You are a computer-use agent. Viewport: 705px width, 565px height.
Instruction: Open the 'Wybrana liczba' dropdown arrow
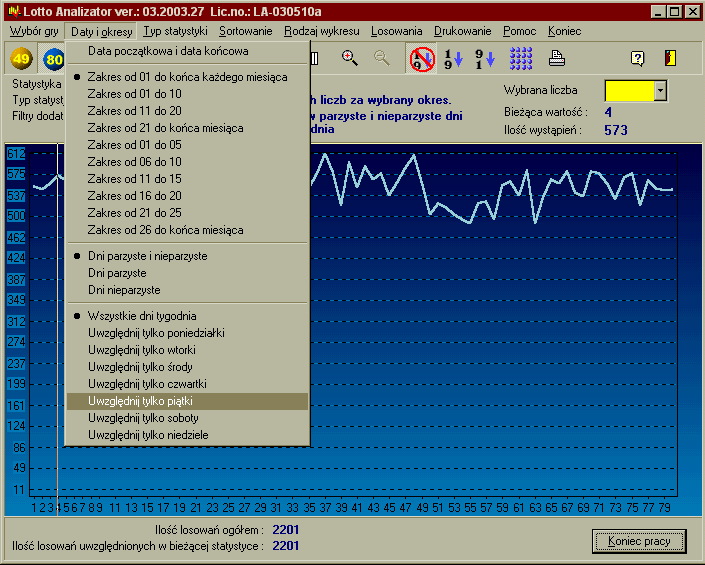pyautogui.click(x=660, y=91)
